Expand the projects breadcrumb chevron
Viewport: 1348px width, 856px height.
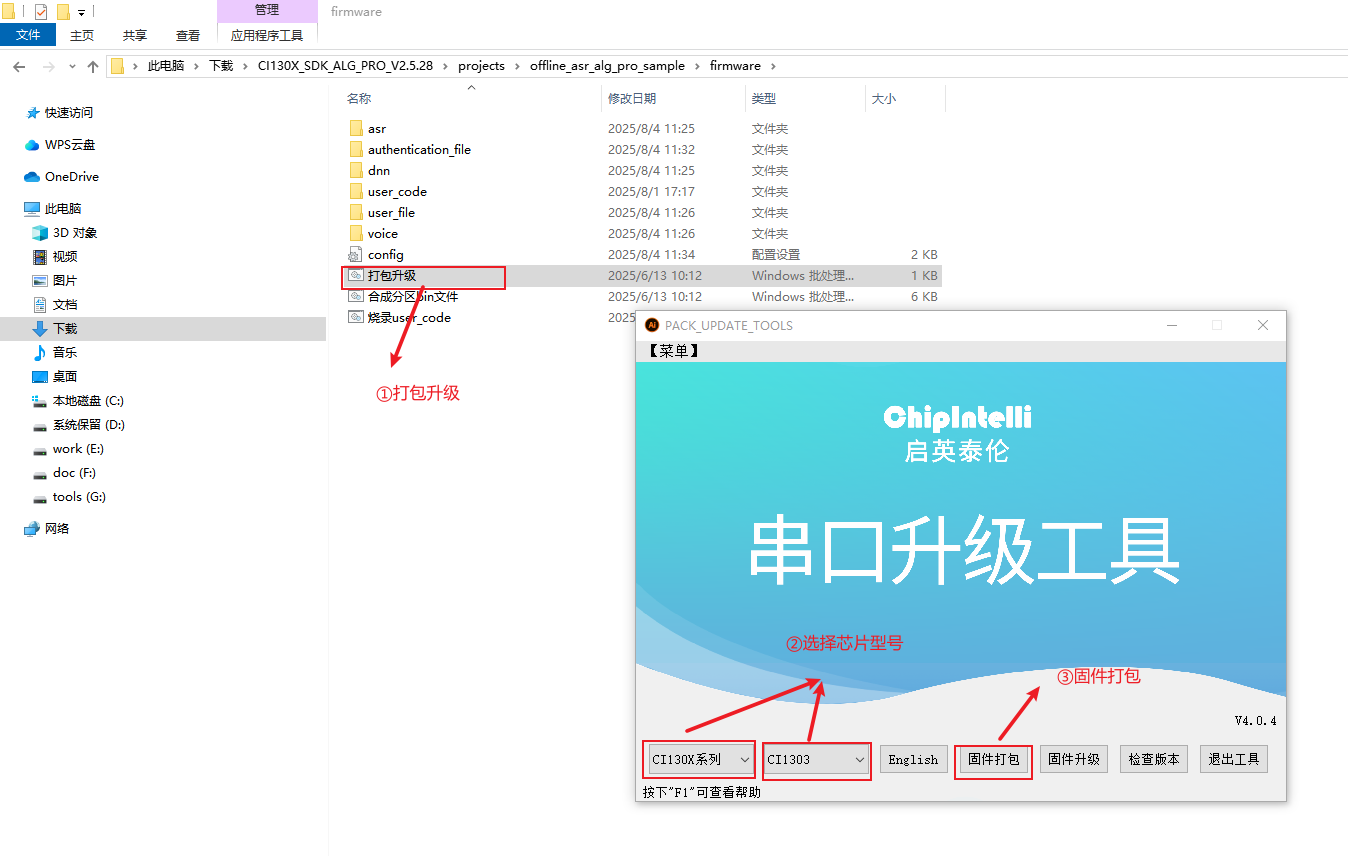[517, 66]
